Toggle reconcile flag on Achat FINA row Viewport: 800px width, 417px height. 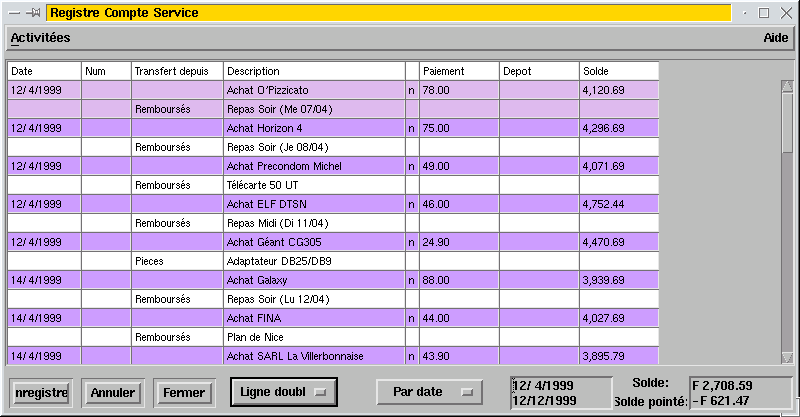[411, 318]
